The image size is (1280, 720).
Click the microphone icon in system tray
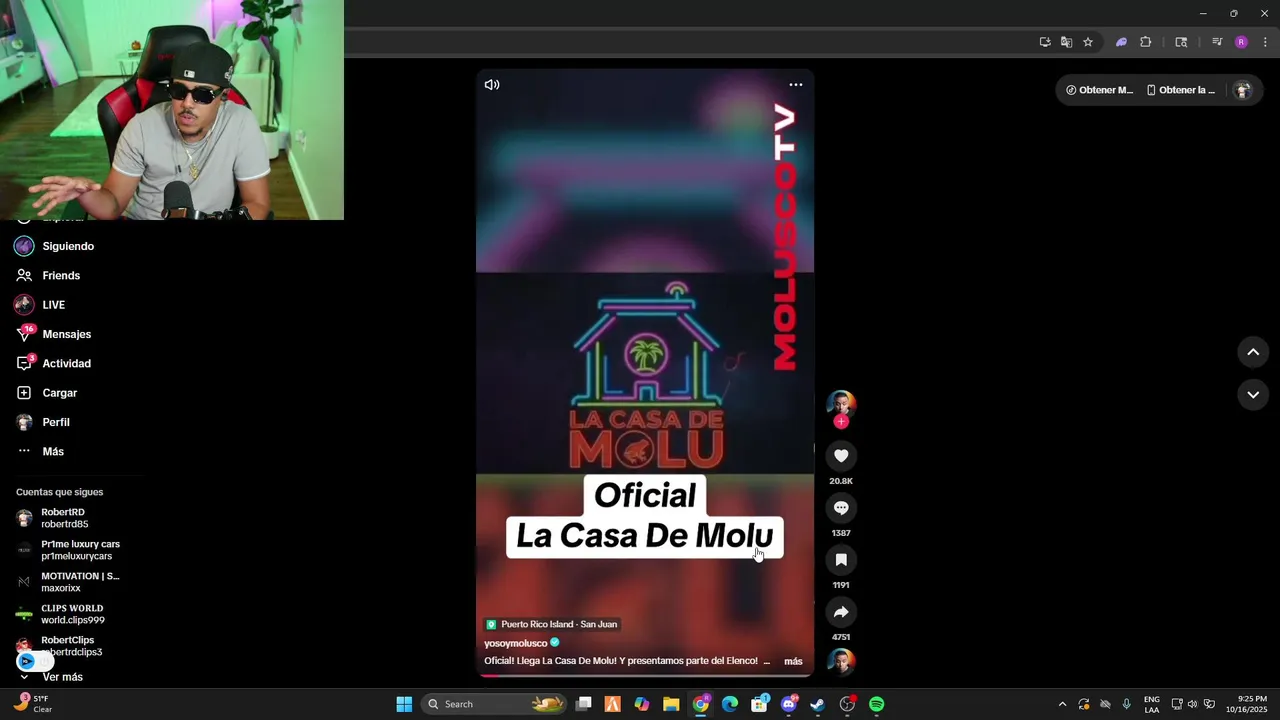point(1127,704)
